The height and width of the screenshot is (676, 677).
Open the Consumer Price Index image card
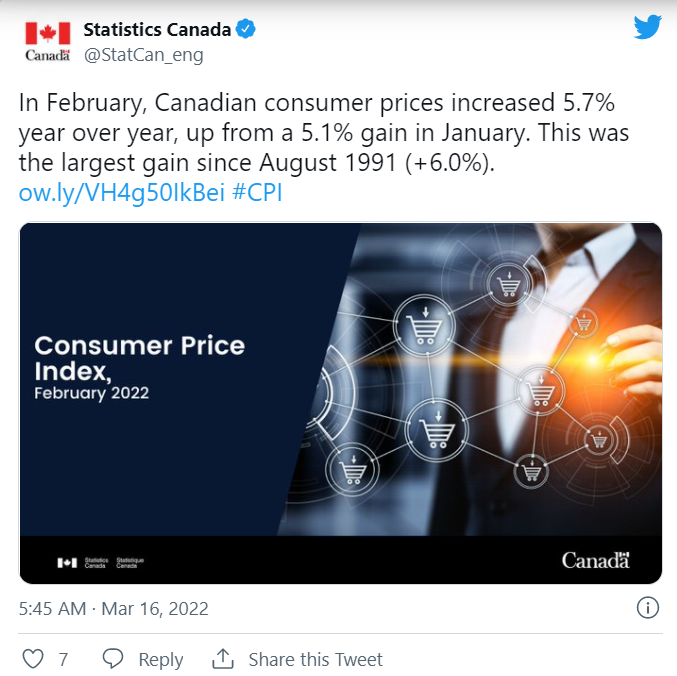coord(341,403)
